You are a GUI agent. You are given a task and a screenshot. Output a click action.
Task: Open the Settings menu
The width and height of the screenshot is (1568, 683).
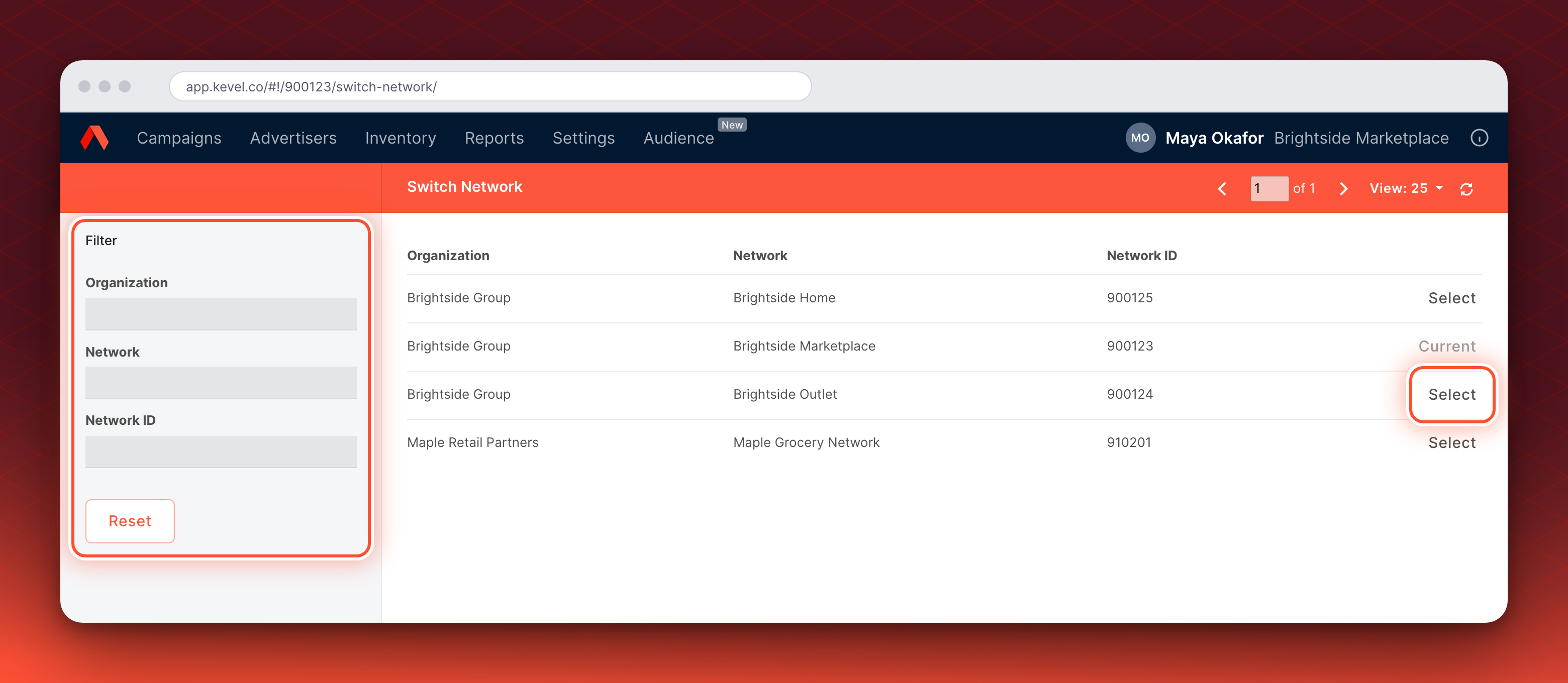pos(584,138)
